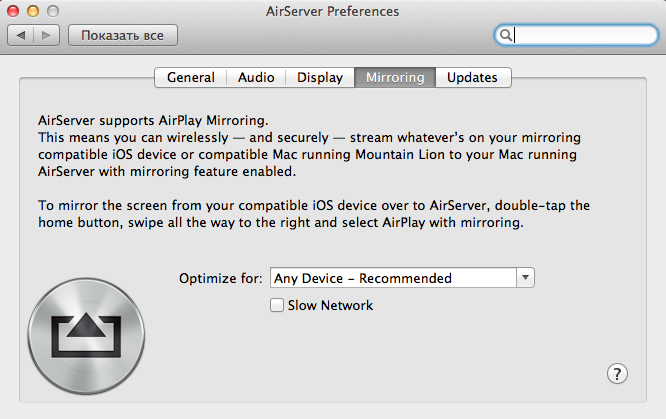Open the Audio tab
Viewport: 666px width, 419px height.
(256, 77)
